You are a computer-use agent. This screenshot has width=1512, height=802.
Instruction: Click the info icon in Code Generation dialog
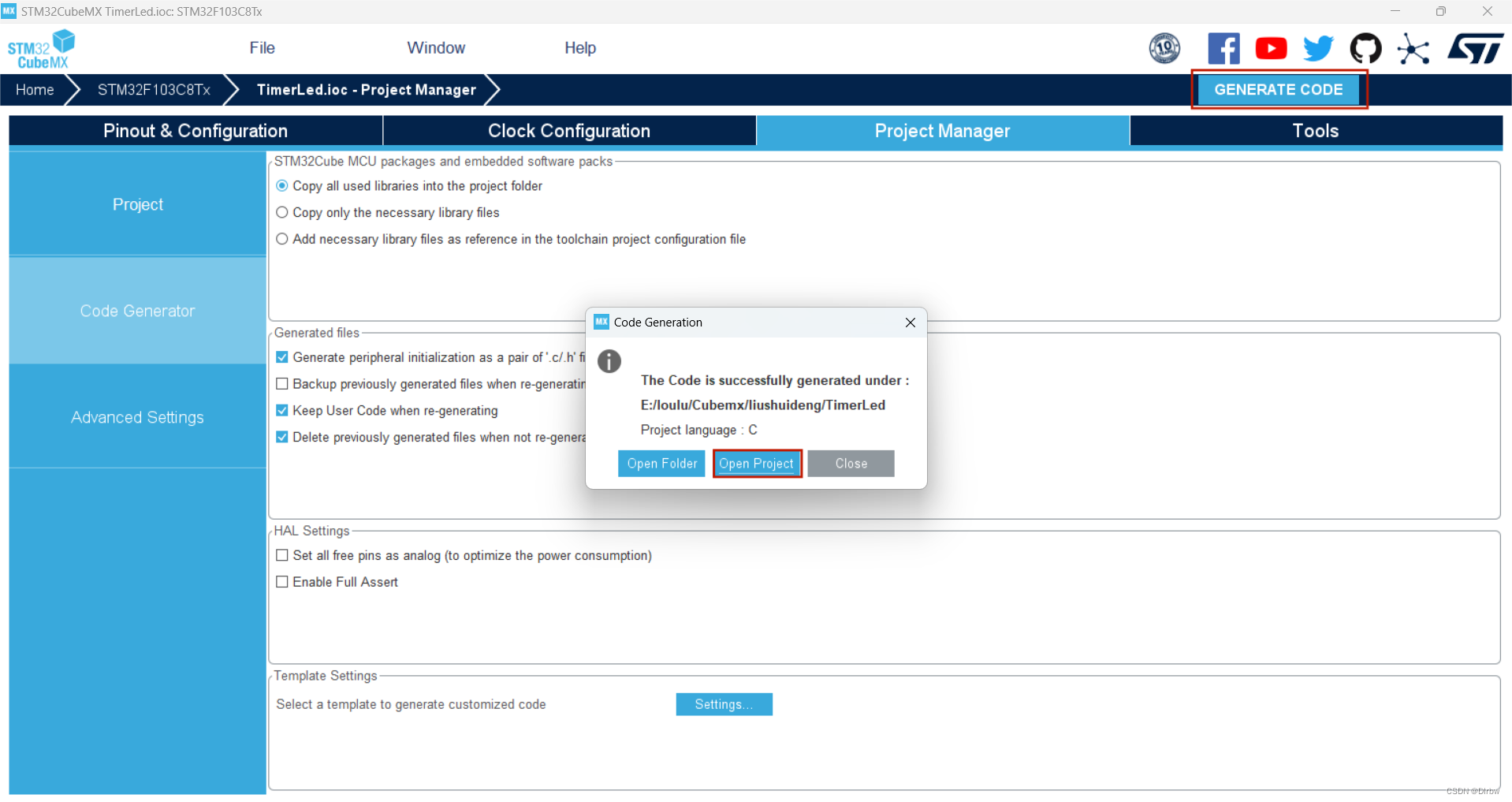pos(609,361)
